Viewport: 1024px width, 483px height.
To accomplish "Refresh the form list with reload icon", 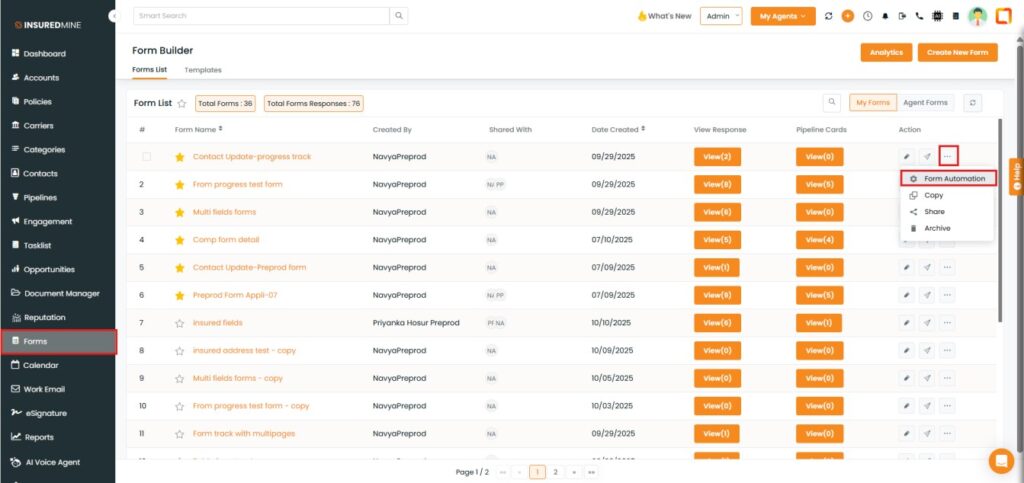I will (x=971, y=102).
